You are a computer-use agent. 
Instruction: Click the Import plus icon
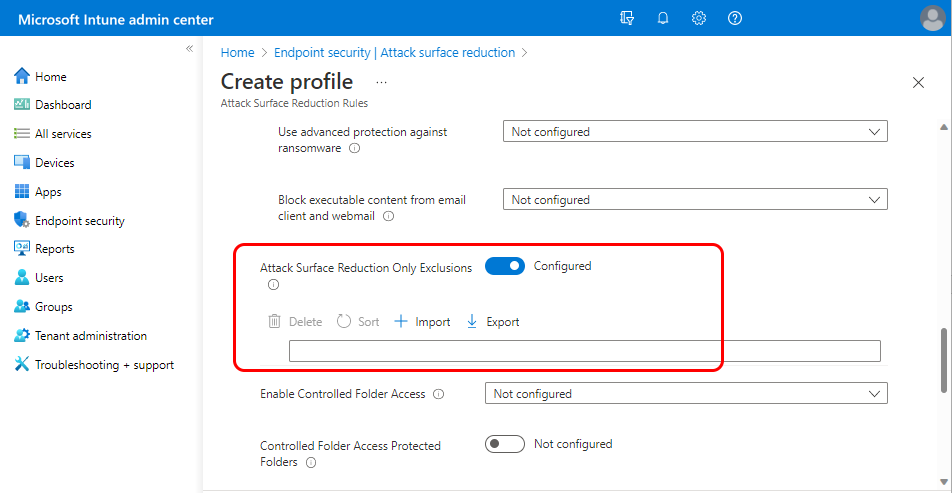point(401,322)
